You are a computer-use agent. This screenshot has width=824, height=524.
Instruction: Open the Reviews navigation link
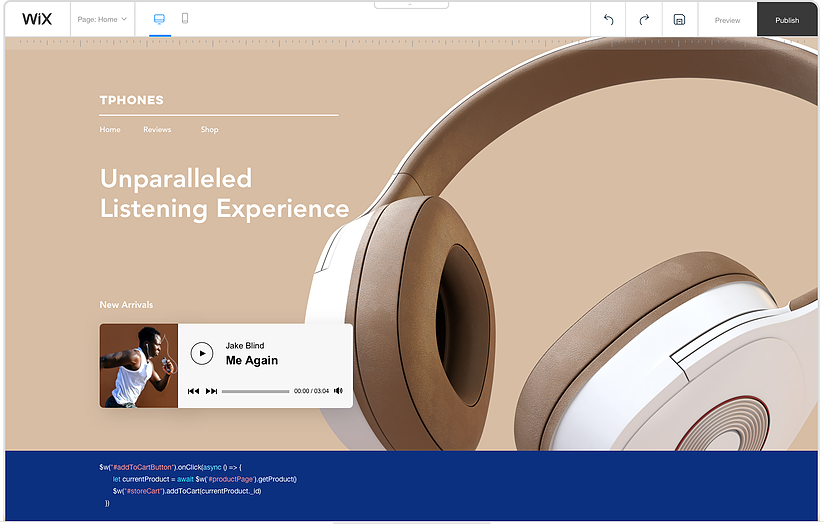[x=157, y=129]
